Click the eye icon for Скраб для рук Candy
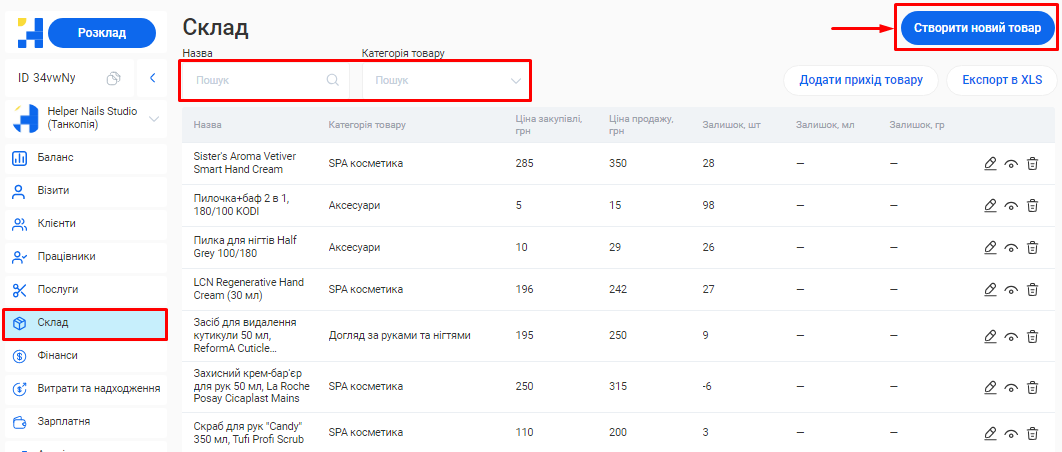 (1011, 434)
